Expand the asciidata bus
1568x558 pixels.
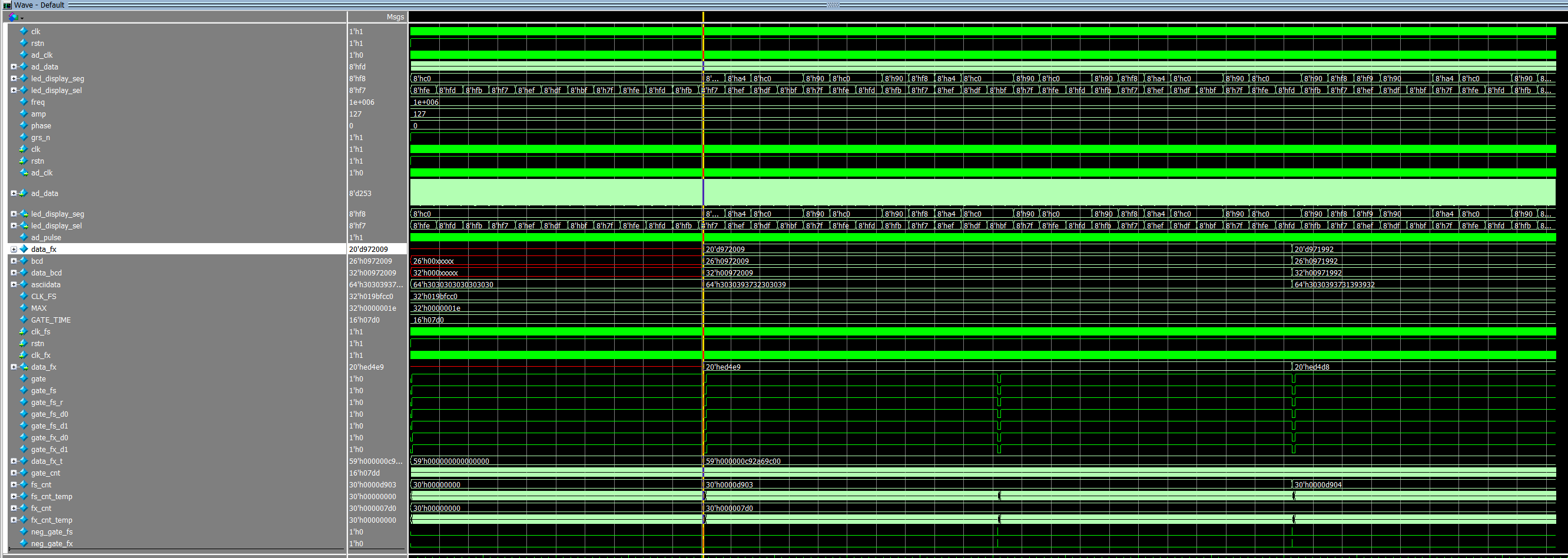tap(14, 285)
